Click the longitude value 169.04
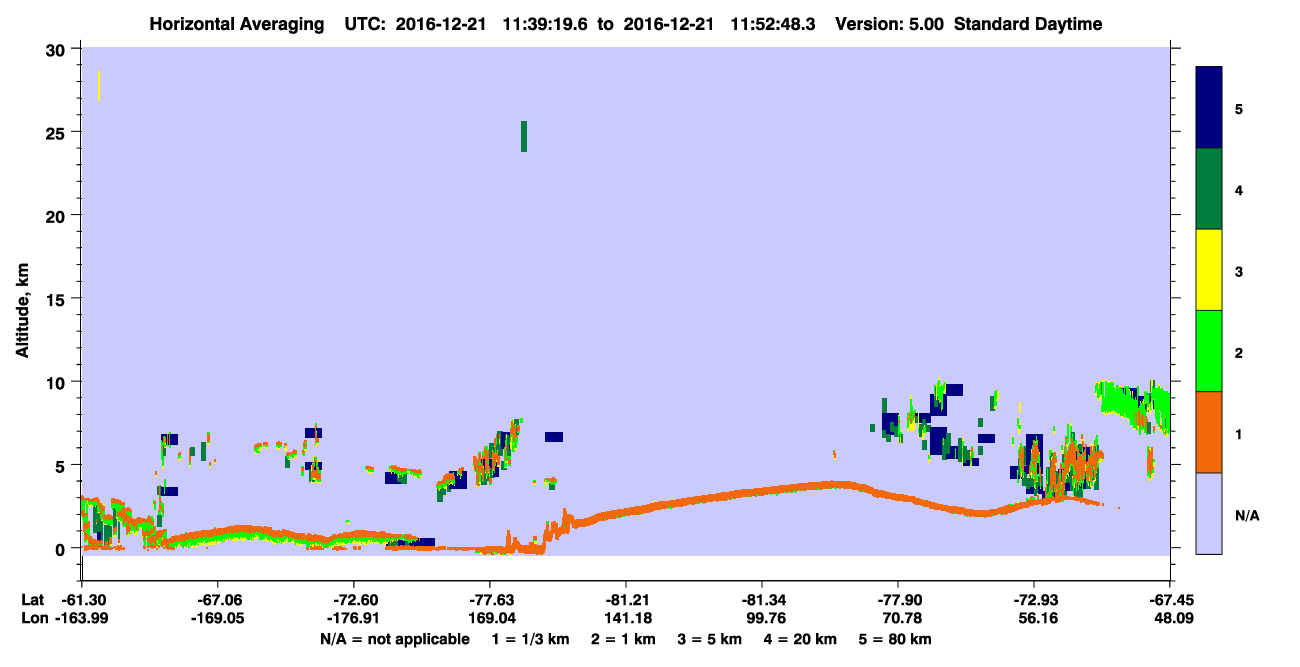Image resolution: width=1300 pixels, height=667 pixels. coord(490,619)
